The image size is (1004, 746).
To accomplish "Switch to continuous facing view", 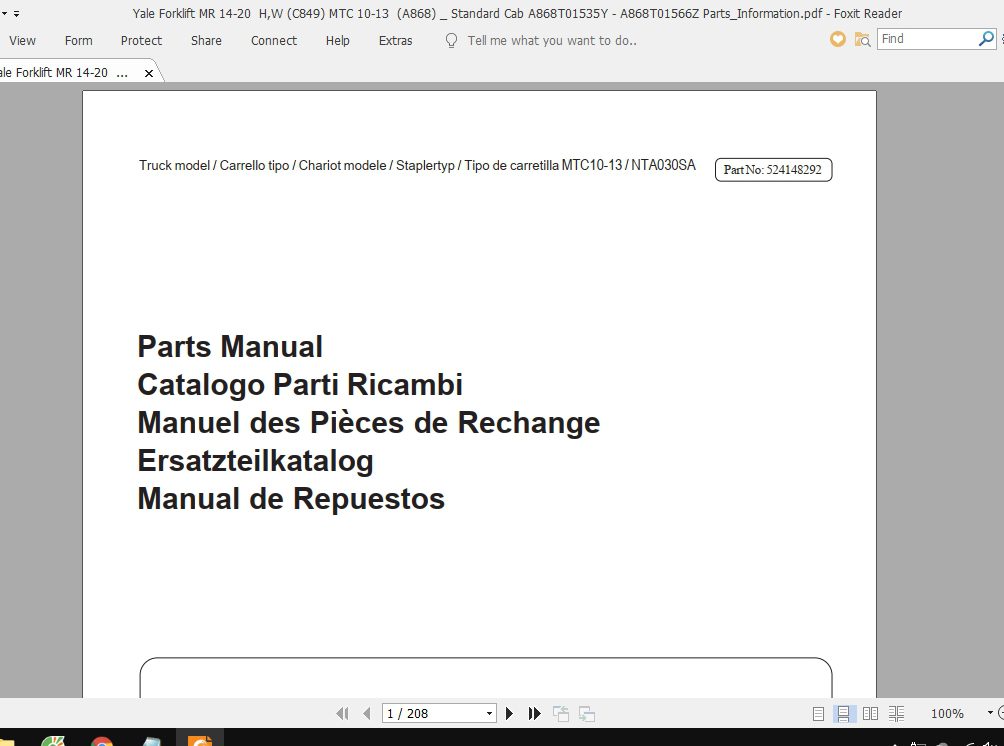I will (x=896, y=713).
